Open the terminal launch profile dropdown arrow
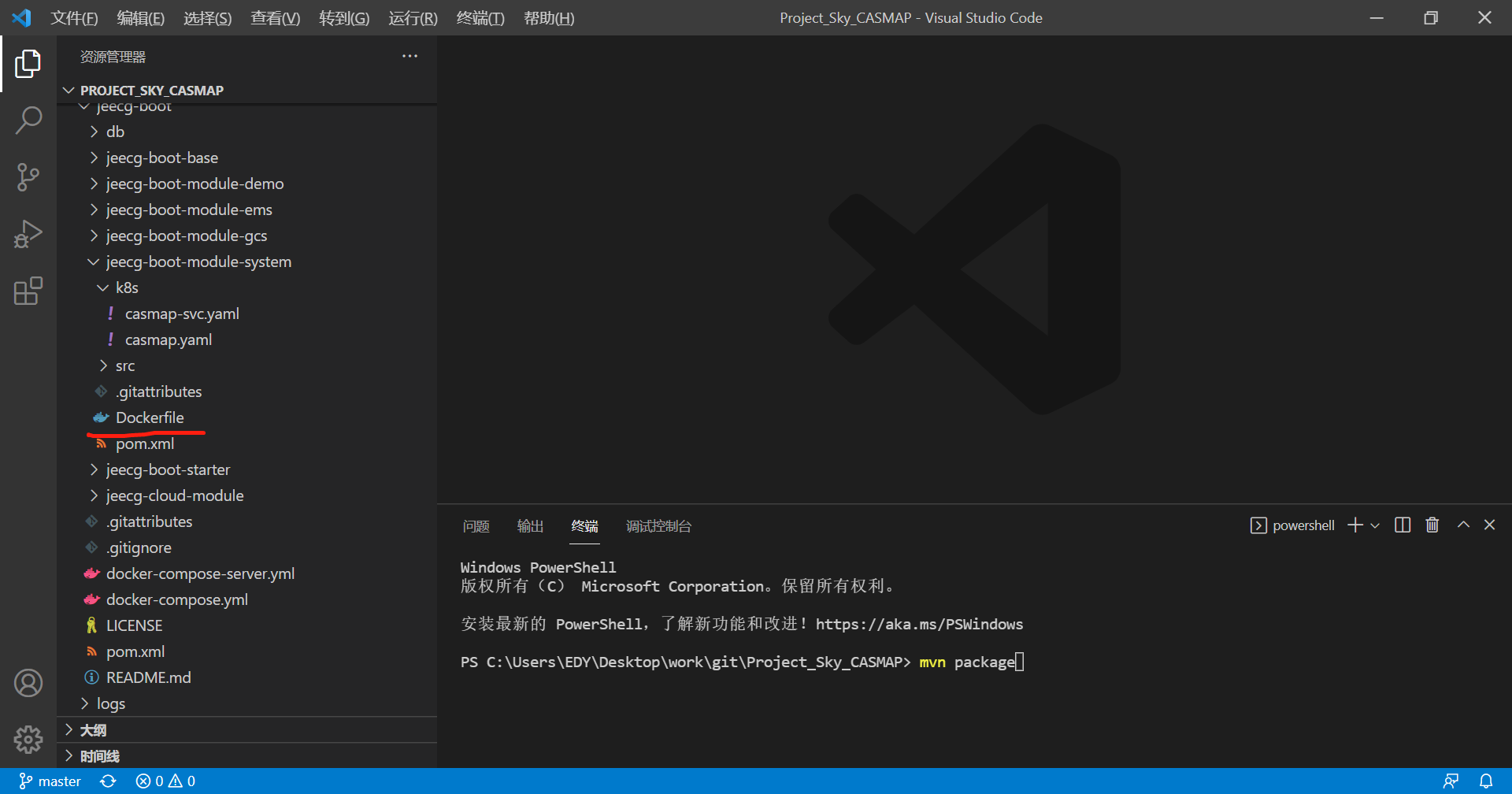This screenshot has height=794, width=1512. pyautogui.click(x=1375, y=525)
